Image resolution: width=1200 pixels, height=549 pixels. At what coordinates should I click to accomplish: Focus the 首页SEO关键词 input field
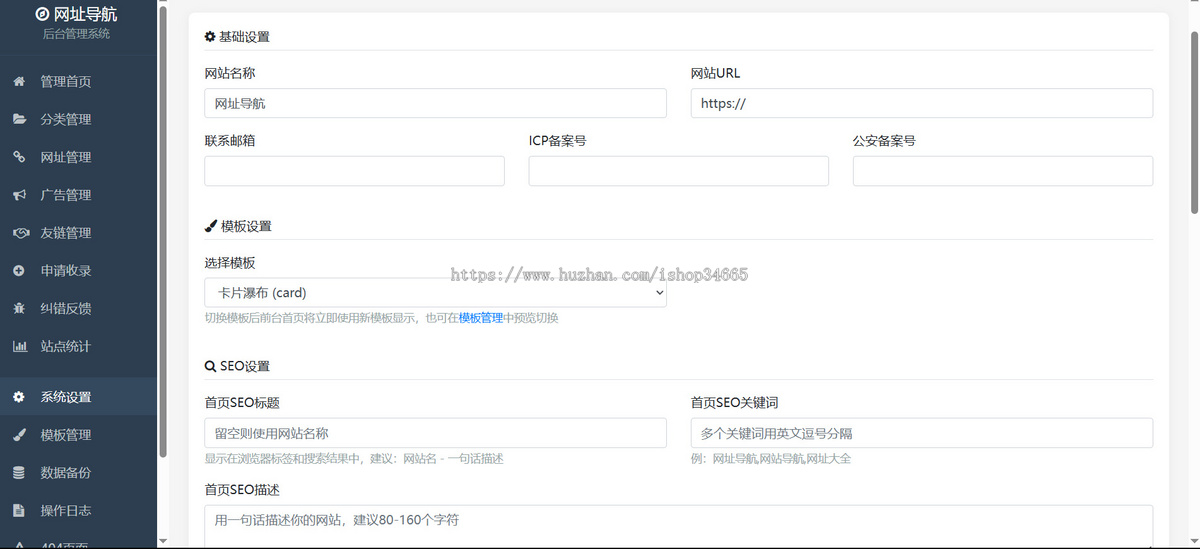coord(922,433)
